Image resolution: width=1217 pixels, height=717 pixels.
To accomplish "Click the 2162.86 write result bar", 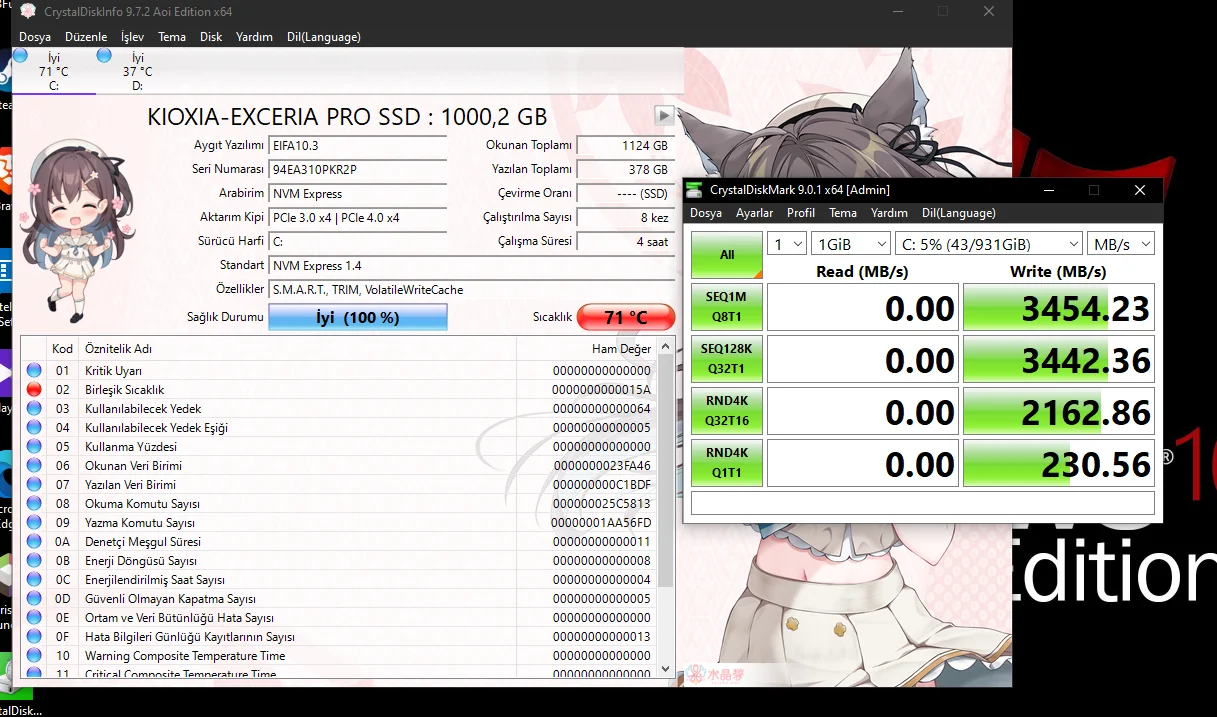I will [x=1059, y=411].
